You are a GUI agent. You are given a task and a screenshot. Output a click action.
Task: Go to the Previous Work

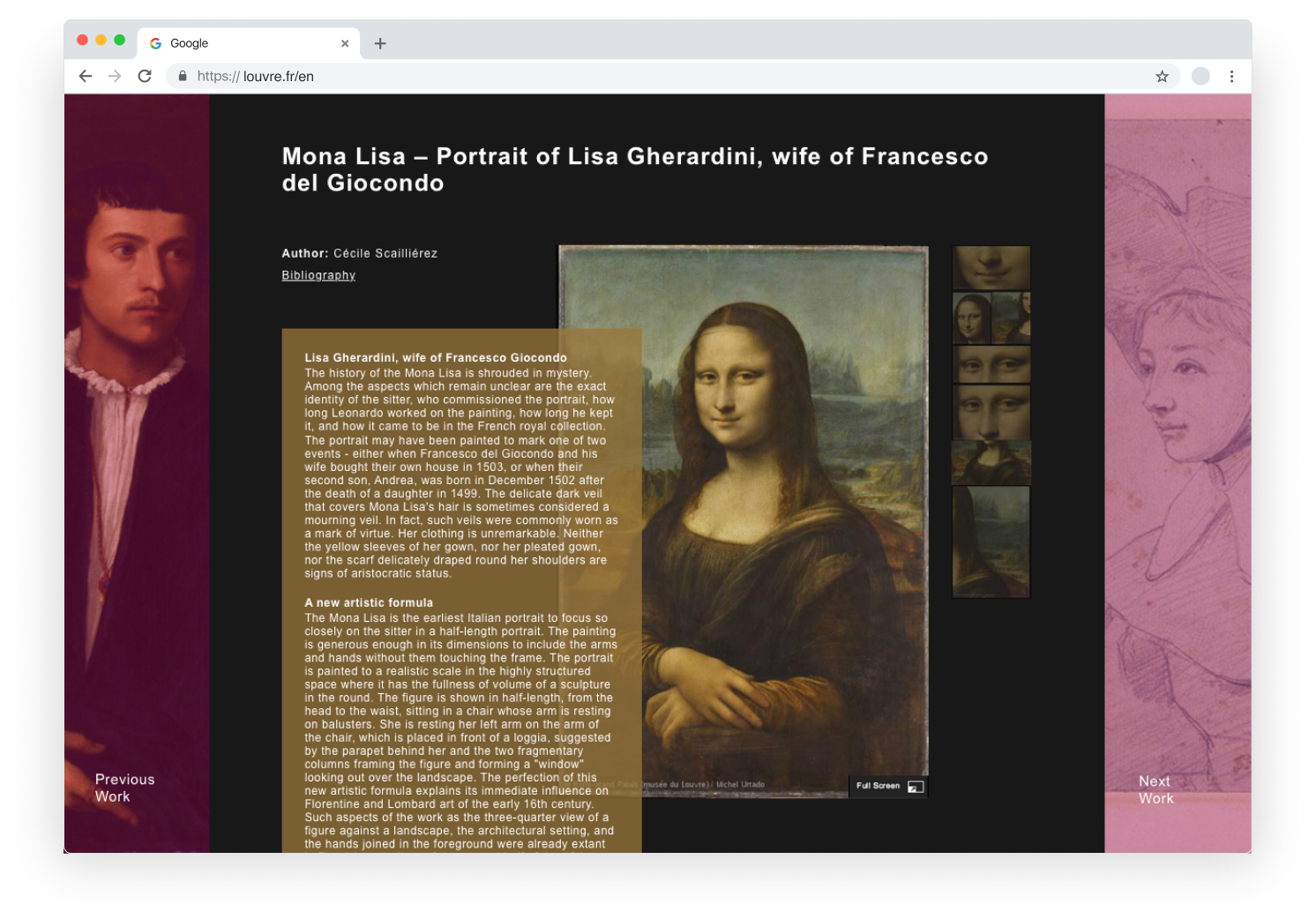tap(124, 788)
